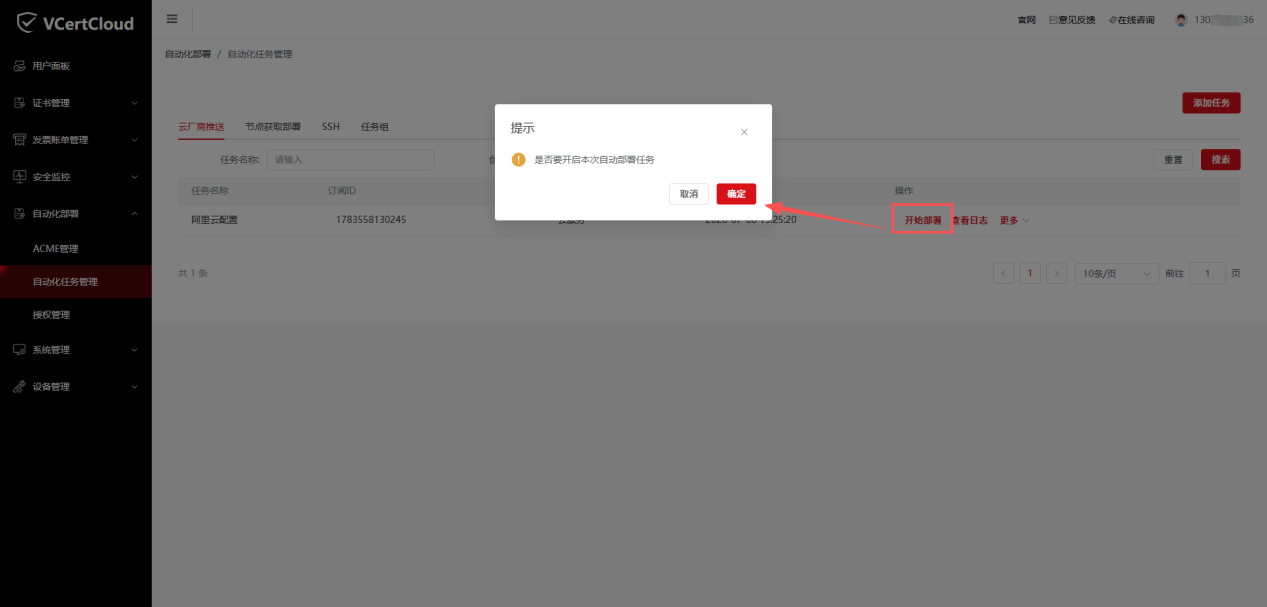
Task: Click the VCertCloud shield logo
Action: pyautogui.click(x=26, y=22)
